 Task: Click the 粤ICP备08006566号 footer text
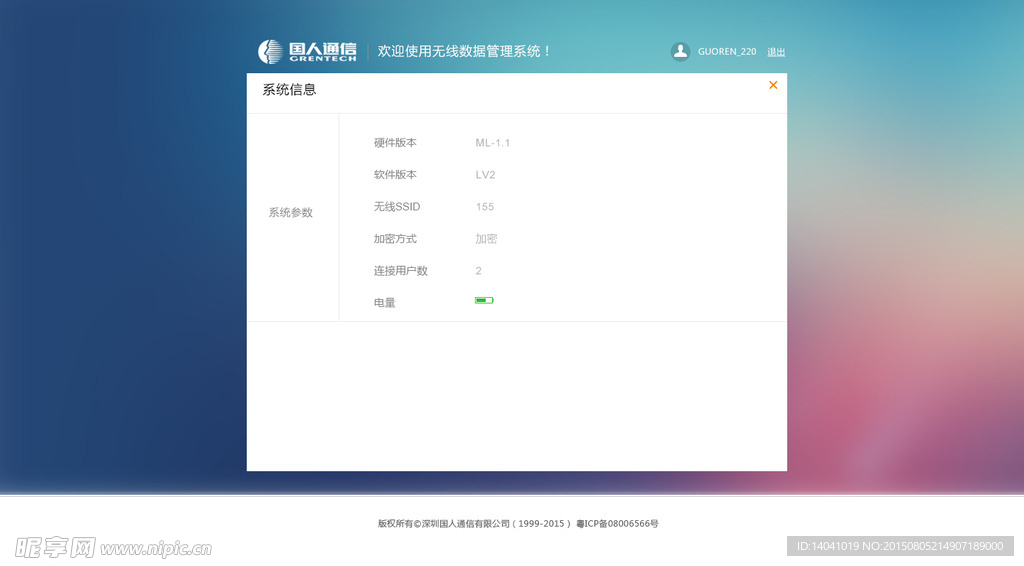[x=617, y=523]
